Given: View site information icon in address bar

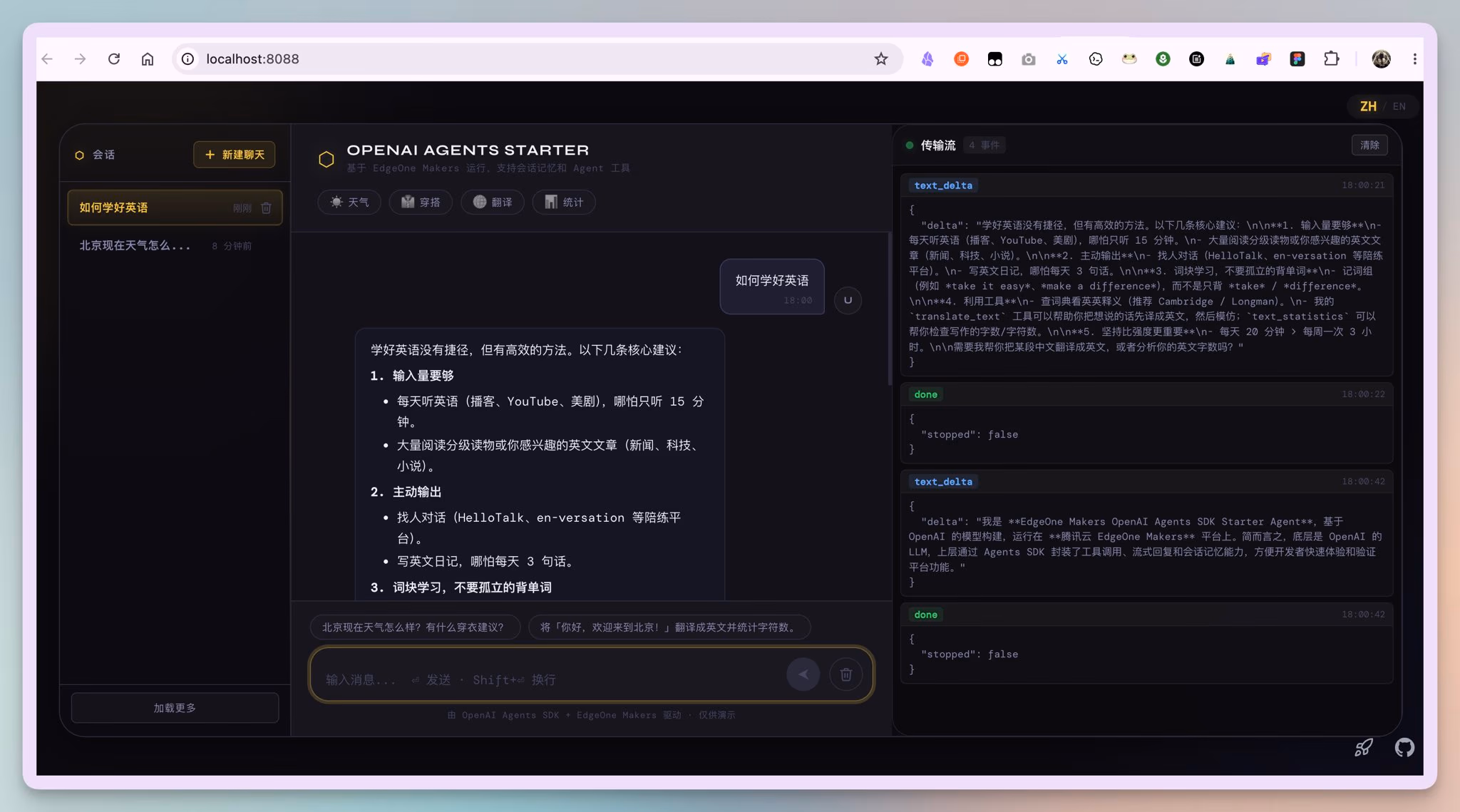Looking at the screenshot, I should [187, 59].
